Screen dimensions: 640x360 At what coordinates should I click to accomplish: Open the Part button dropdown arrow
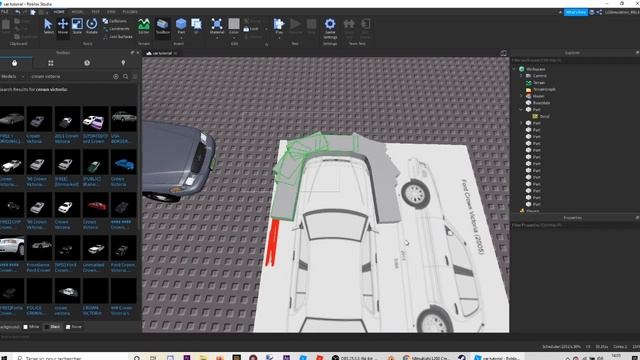click(x=181, y=38)
